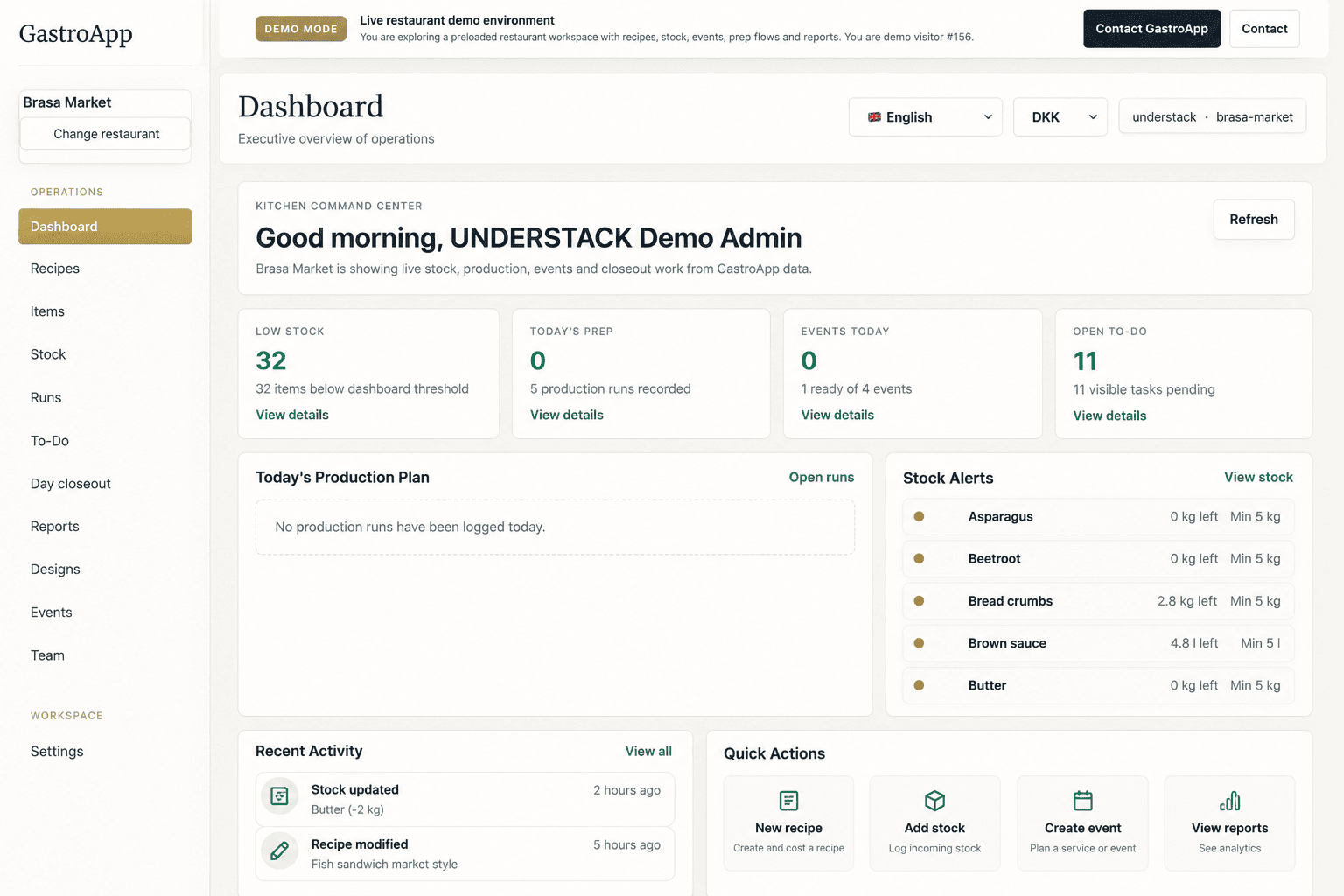Viewport: 1344px width, 896px height.
Task: Click the Bread crumbs 2.8 kg left value
Action: click(1186, 601)
